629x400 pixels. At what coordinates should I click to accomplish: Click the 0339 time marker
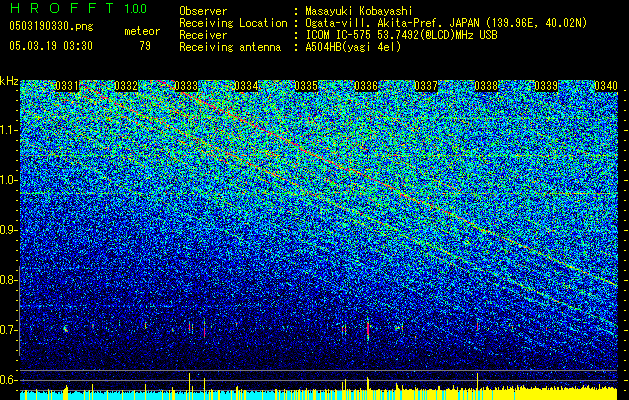tap(546, 86)
